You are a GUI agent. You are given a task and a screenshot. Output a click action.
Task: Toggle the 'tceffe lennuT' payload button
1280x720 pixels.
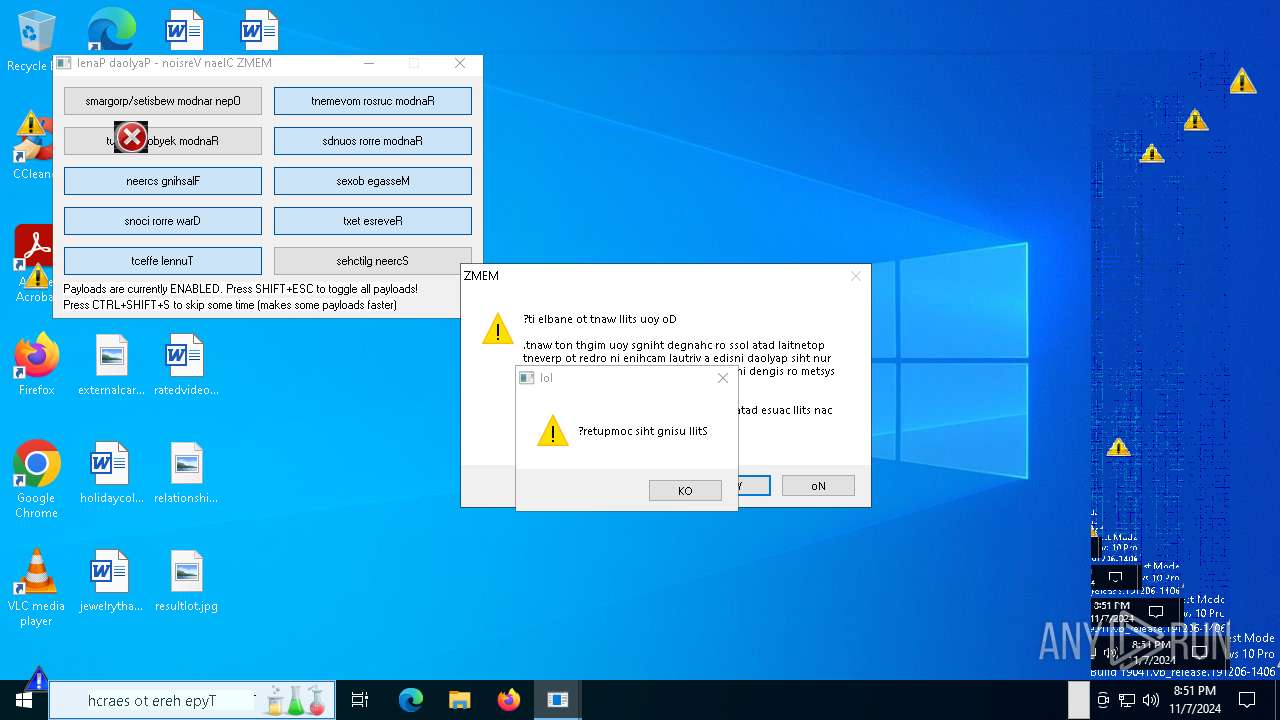click(163, 261)
